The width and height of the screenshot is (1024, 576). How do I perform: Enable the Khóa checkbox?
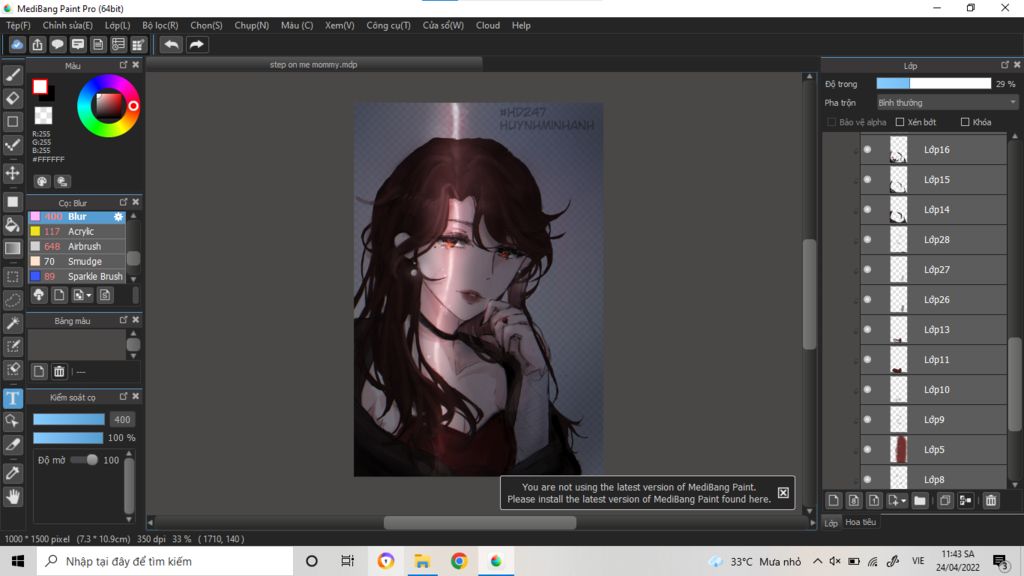point(965,122)
